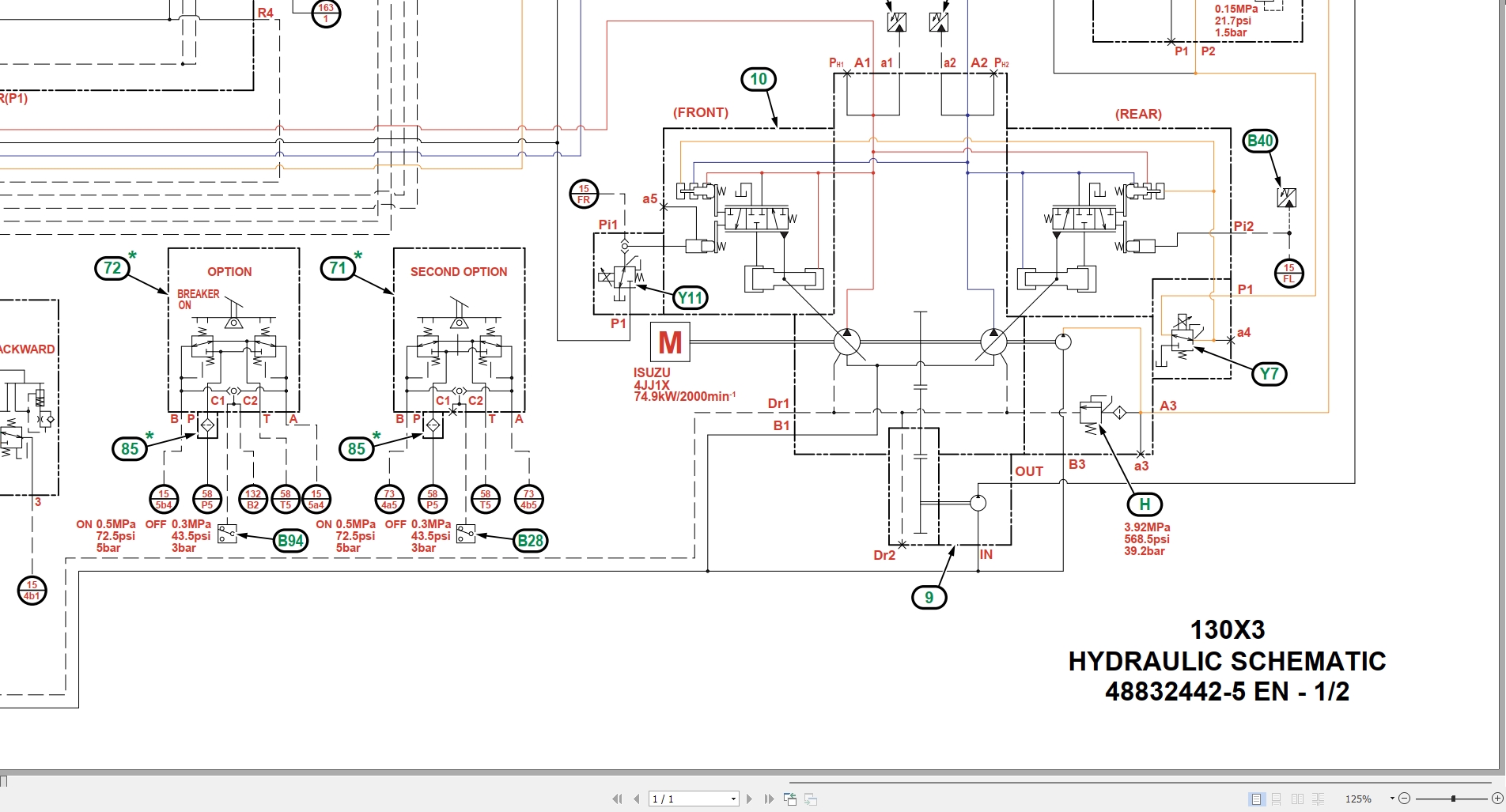Click callout 9 below the Dr2 port

[929, 598]
